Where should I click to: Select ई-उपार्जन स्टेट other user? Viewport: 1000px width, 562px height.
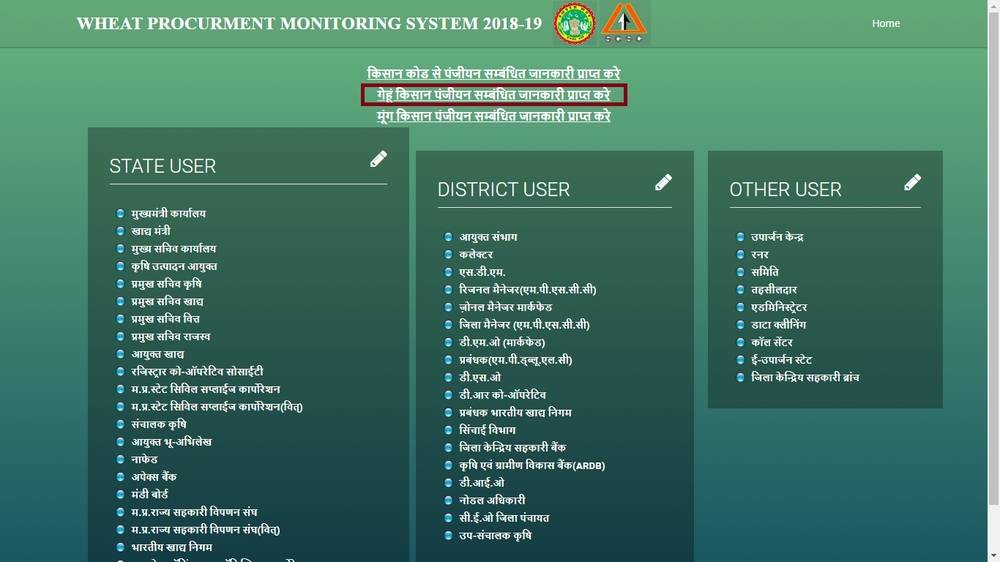click(781, 360)
